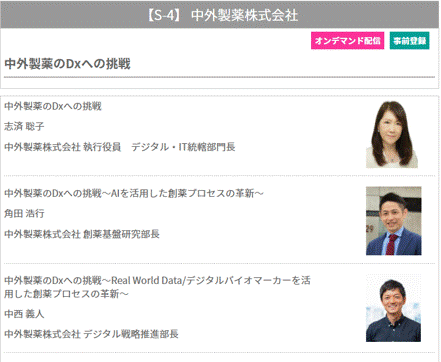The width and height of the screenshot is (441, 362).
Task: Open the Real World Data talk title
Action: click(157, 280)
